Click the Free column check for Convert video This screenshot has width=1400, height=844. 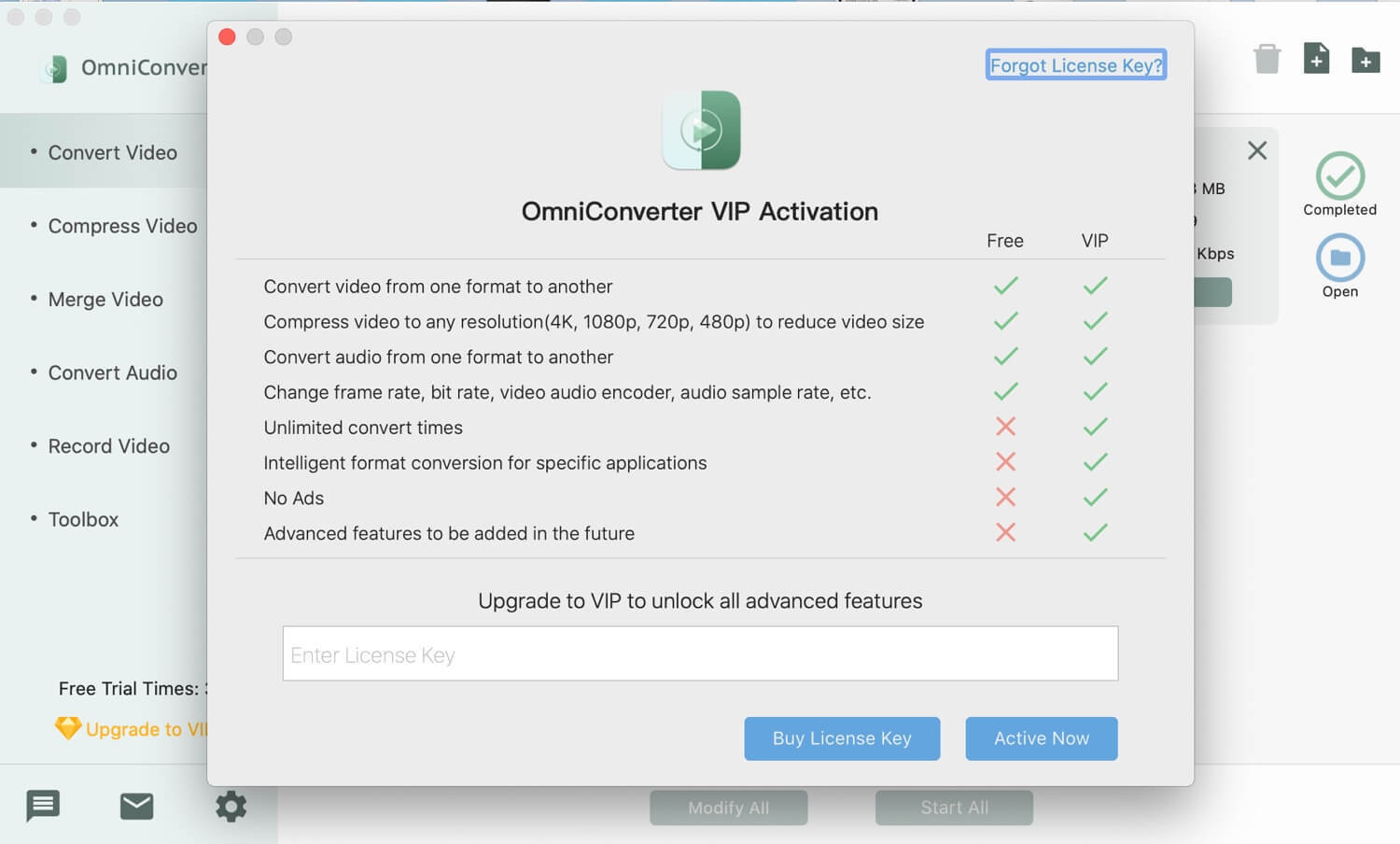[x=1005, y=286]
